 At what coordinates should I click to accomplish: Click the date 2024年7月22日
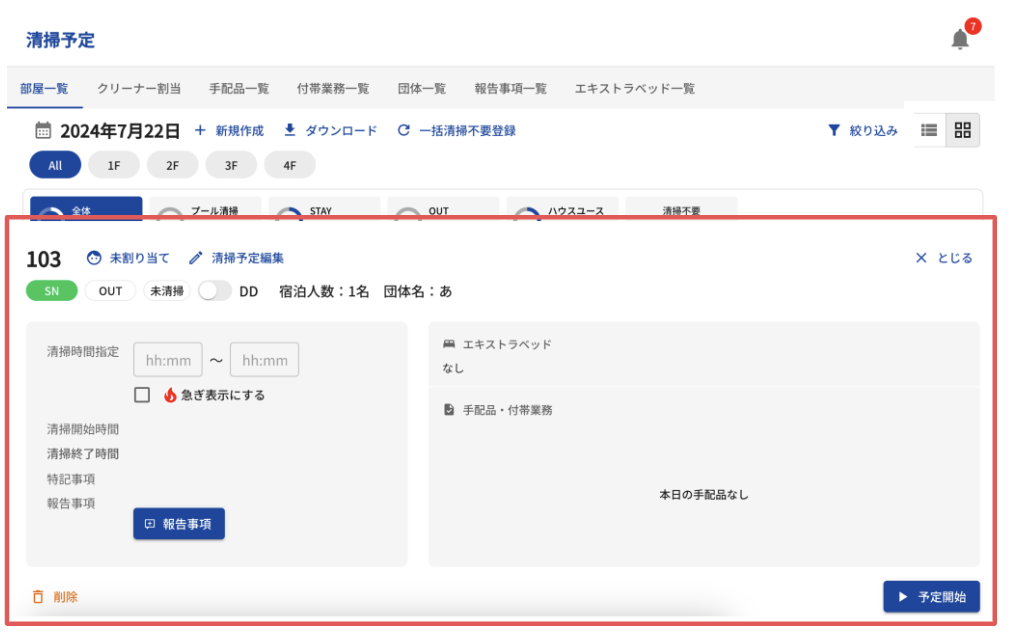(120, 131)
